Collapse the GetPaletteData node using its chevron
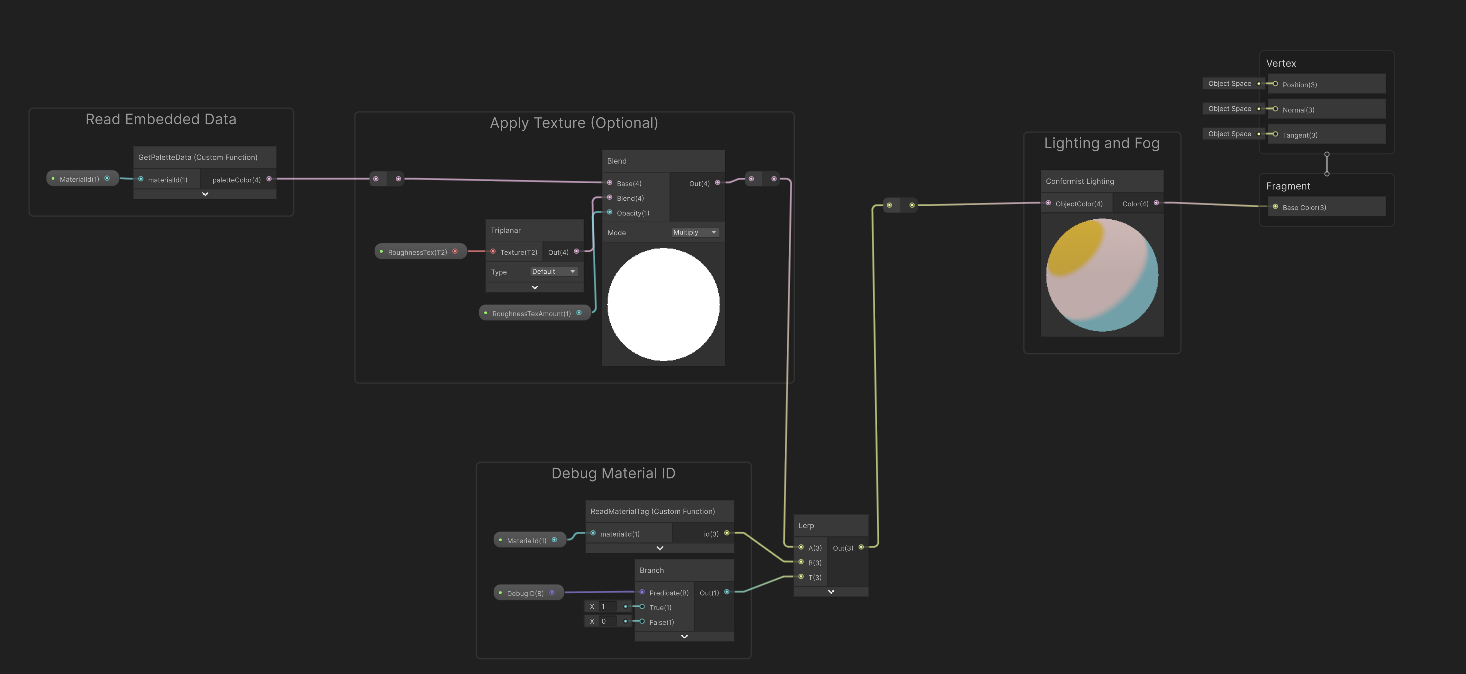 coord(205,194)
